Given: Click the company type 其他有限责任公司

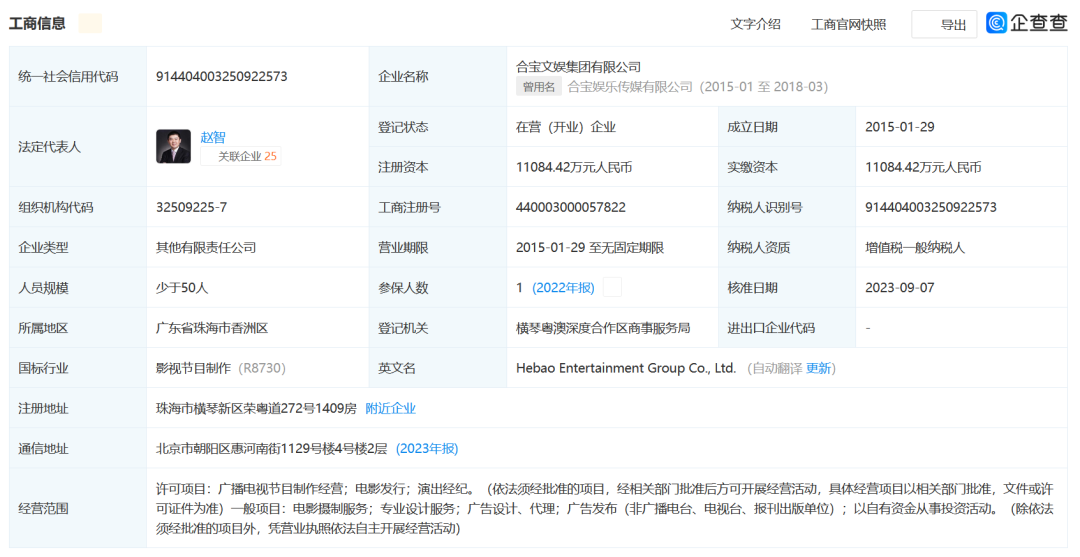Looking at the screenshot, I should point(206,248).
